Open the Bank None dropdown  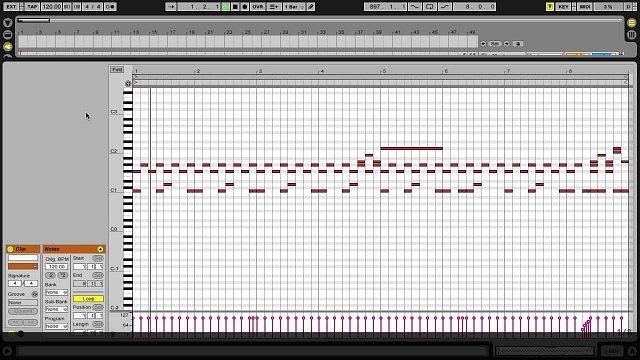pyautogui.click(x=56, y=293)
